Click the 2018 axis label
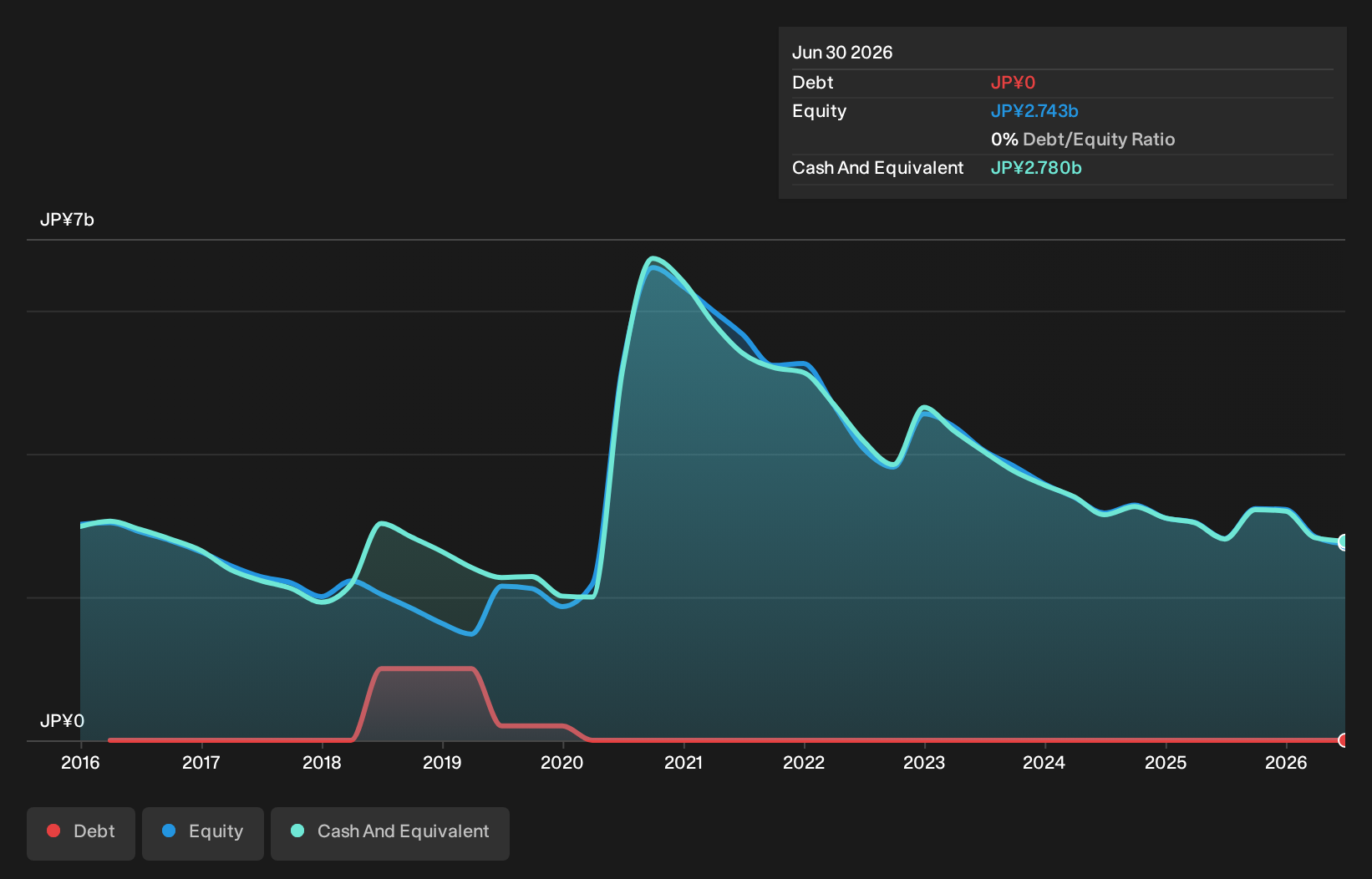Image resolution: width=1372 pixels, height=879 pixels. point(322,762)
